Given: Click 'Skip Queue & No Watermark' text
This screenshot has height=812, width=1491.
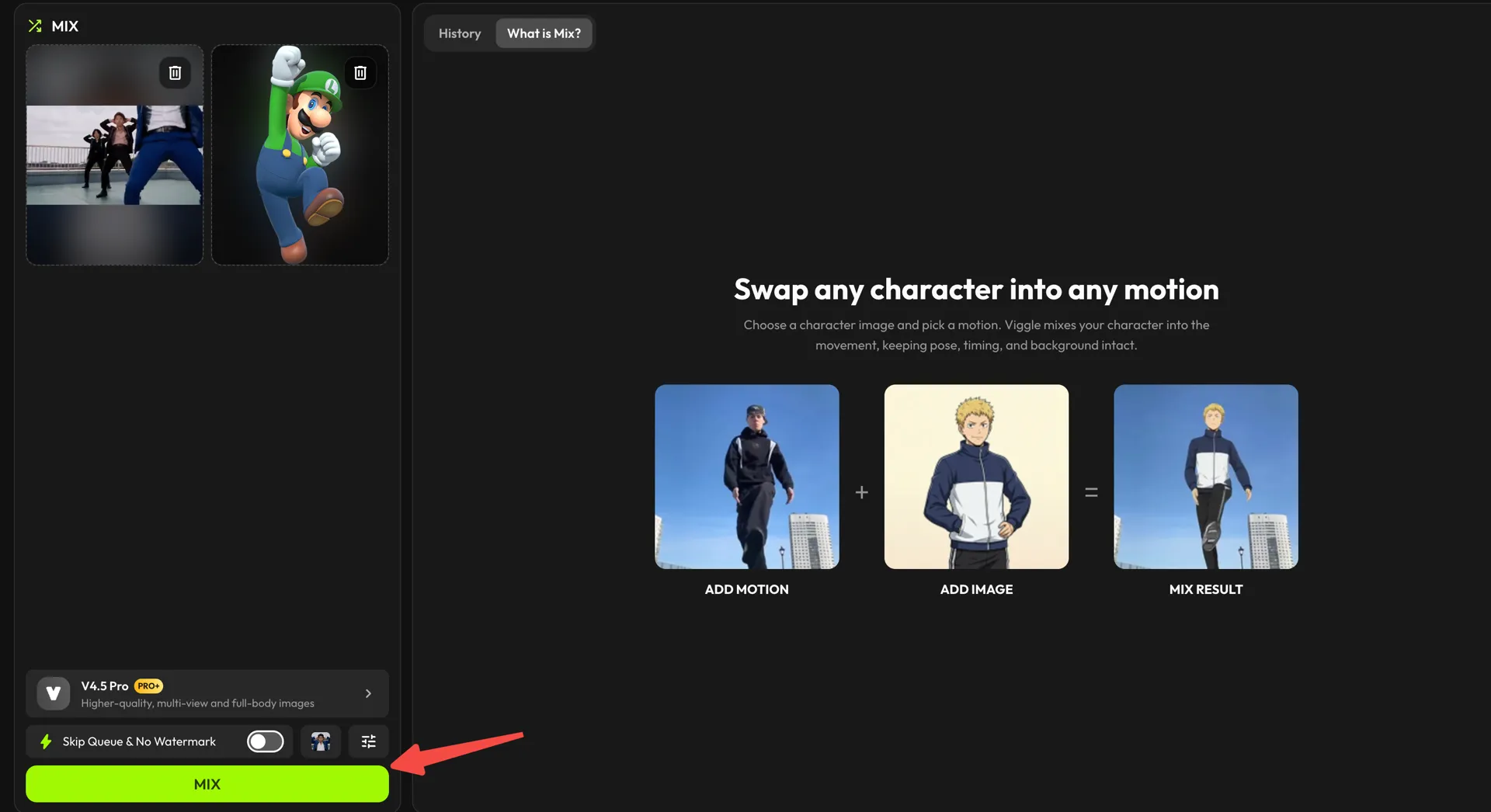Looking at the screenshot, I should [x=139, y=741].
